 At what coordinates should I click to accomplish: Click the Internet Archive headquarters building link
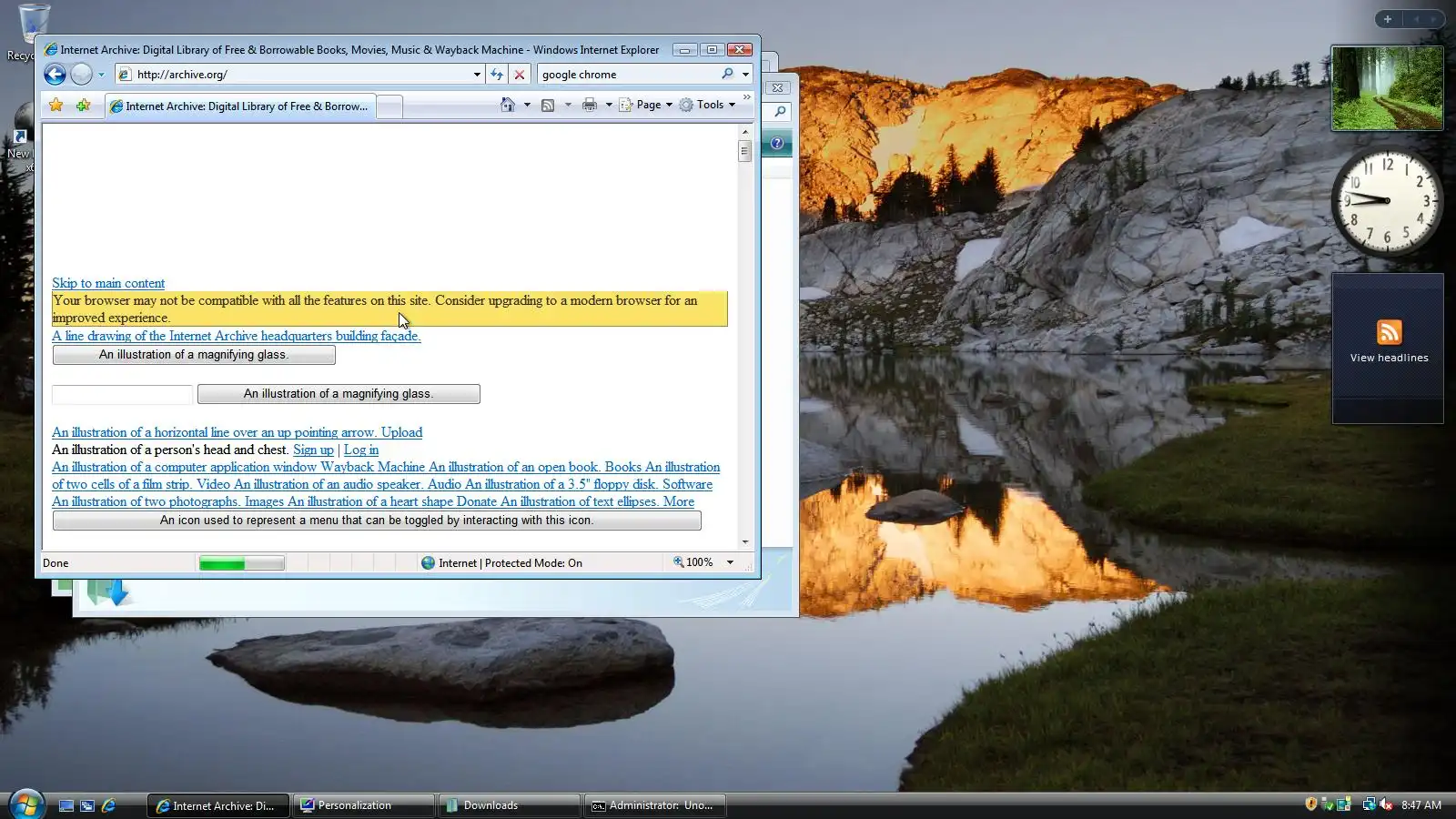tap(237, 336)
